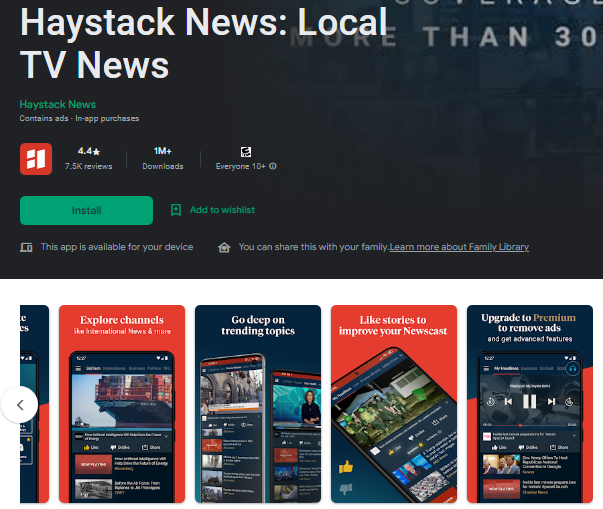The height and width of the screenshot is (509, 603).
Task: Open Learn more about Family Library link
Action: 459,247
